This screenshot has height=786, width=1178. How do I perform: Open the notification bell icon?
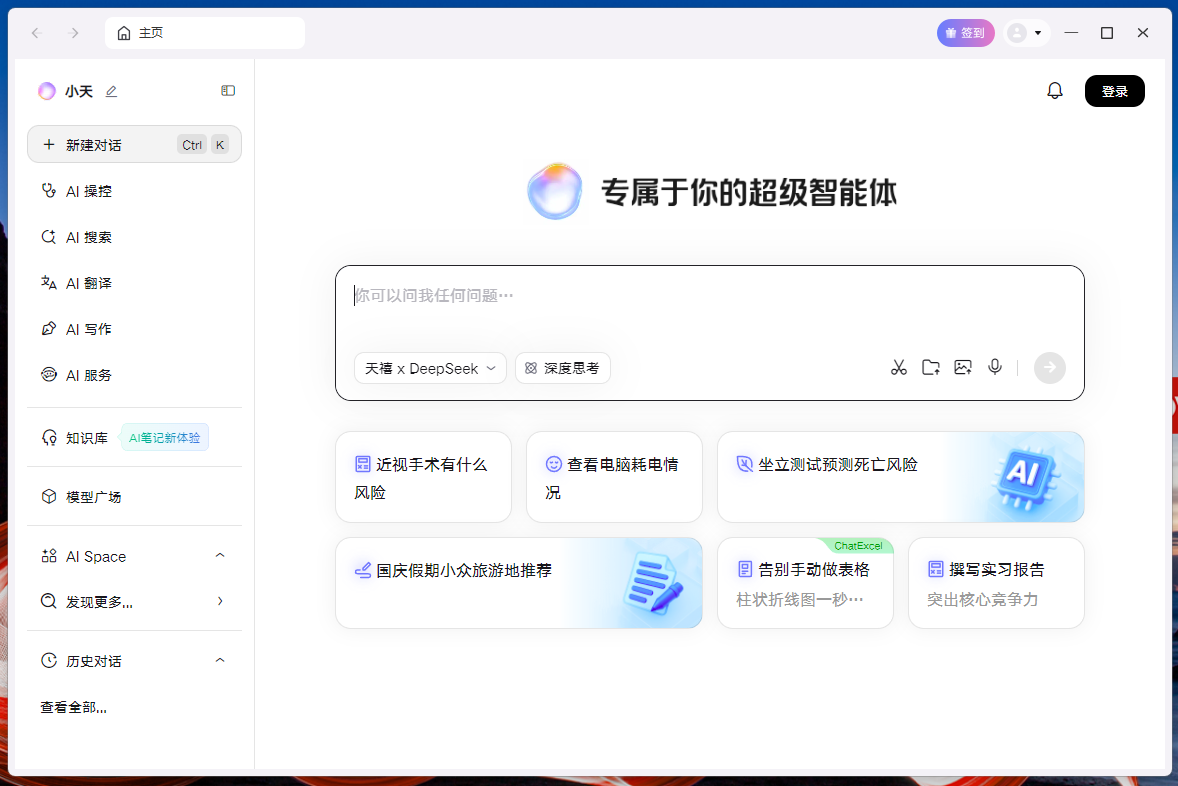tap(1055, 90)
